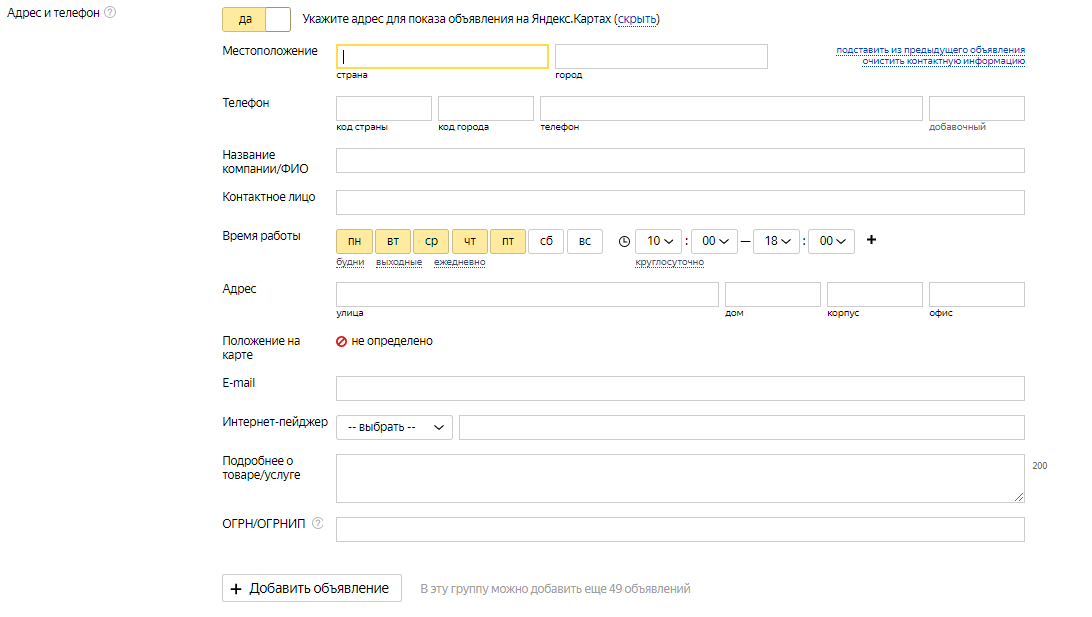Screen dimensions: 1092x617
Task: Click 'очистить контактную информацию' link
Action: [943, 61]
